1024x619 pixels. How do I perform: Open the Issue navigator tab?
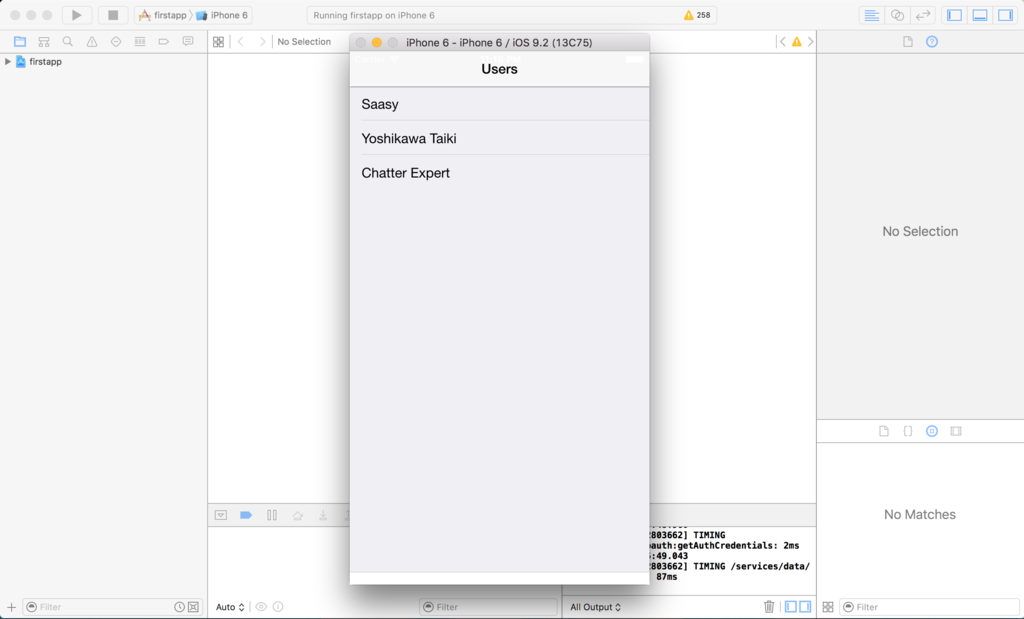click(91, 42)
